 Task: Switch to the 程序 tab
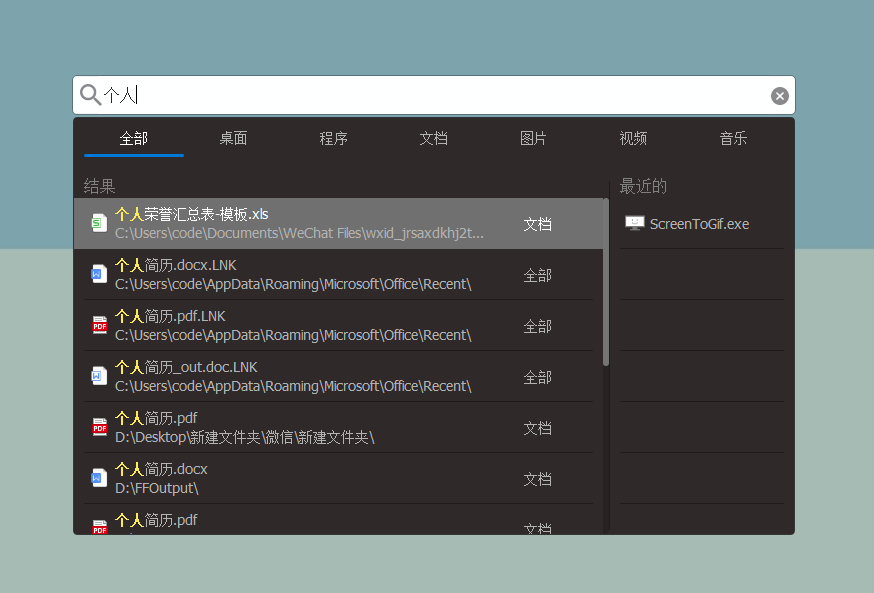pyautogui.click(x=333, y=138)
